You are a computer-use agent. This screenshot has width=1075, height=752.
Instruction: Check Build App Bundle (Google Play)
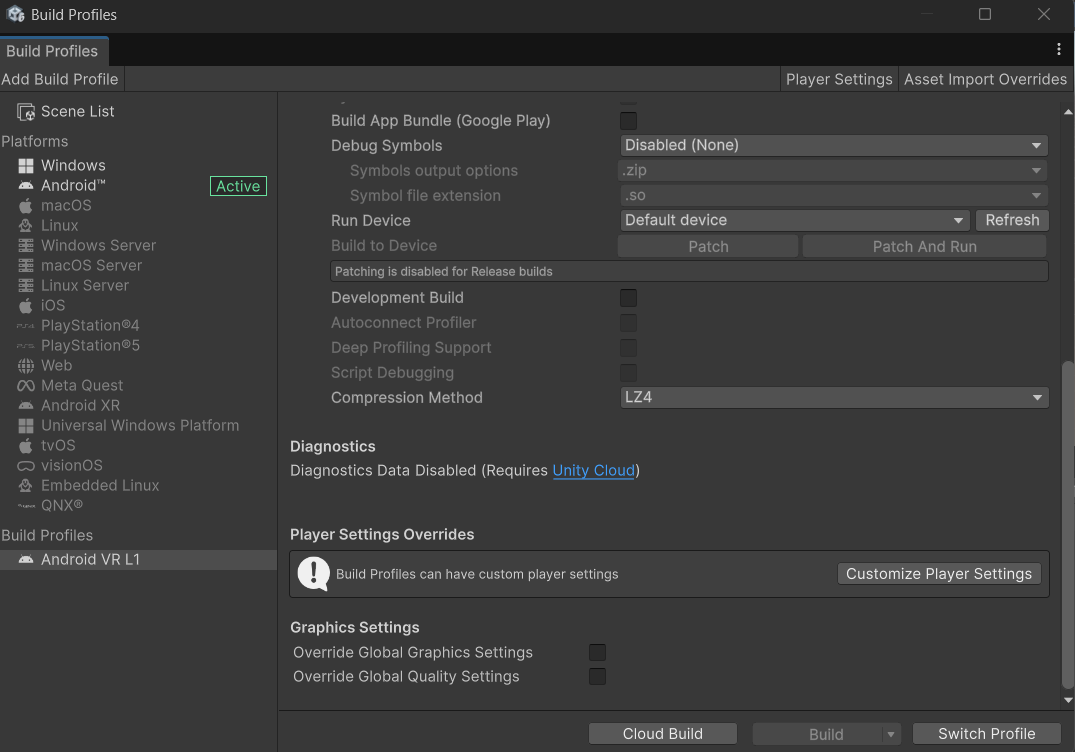click(x=628, y=120)
